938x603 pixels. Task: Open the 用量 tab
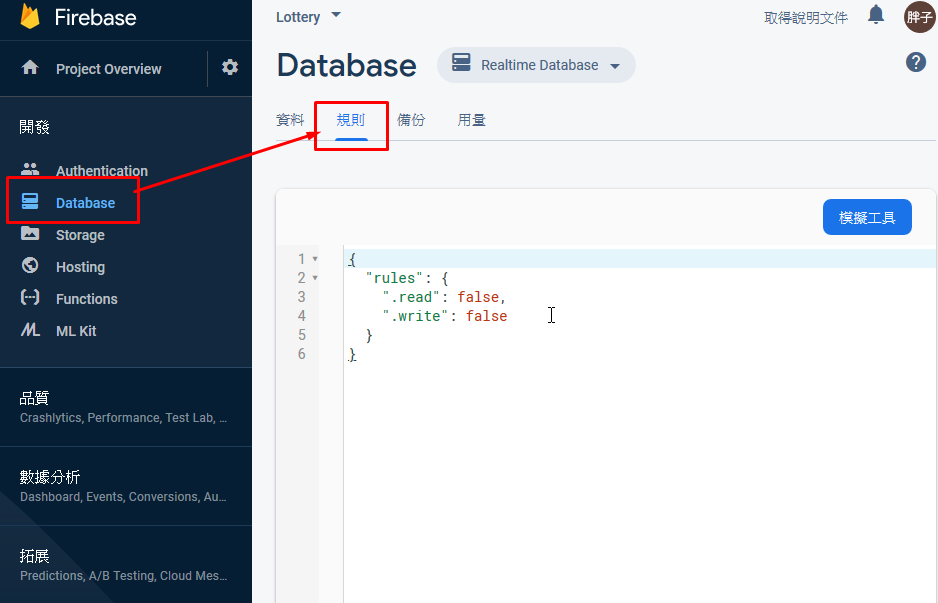click(x=471, y=120)
